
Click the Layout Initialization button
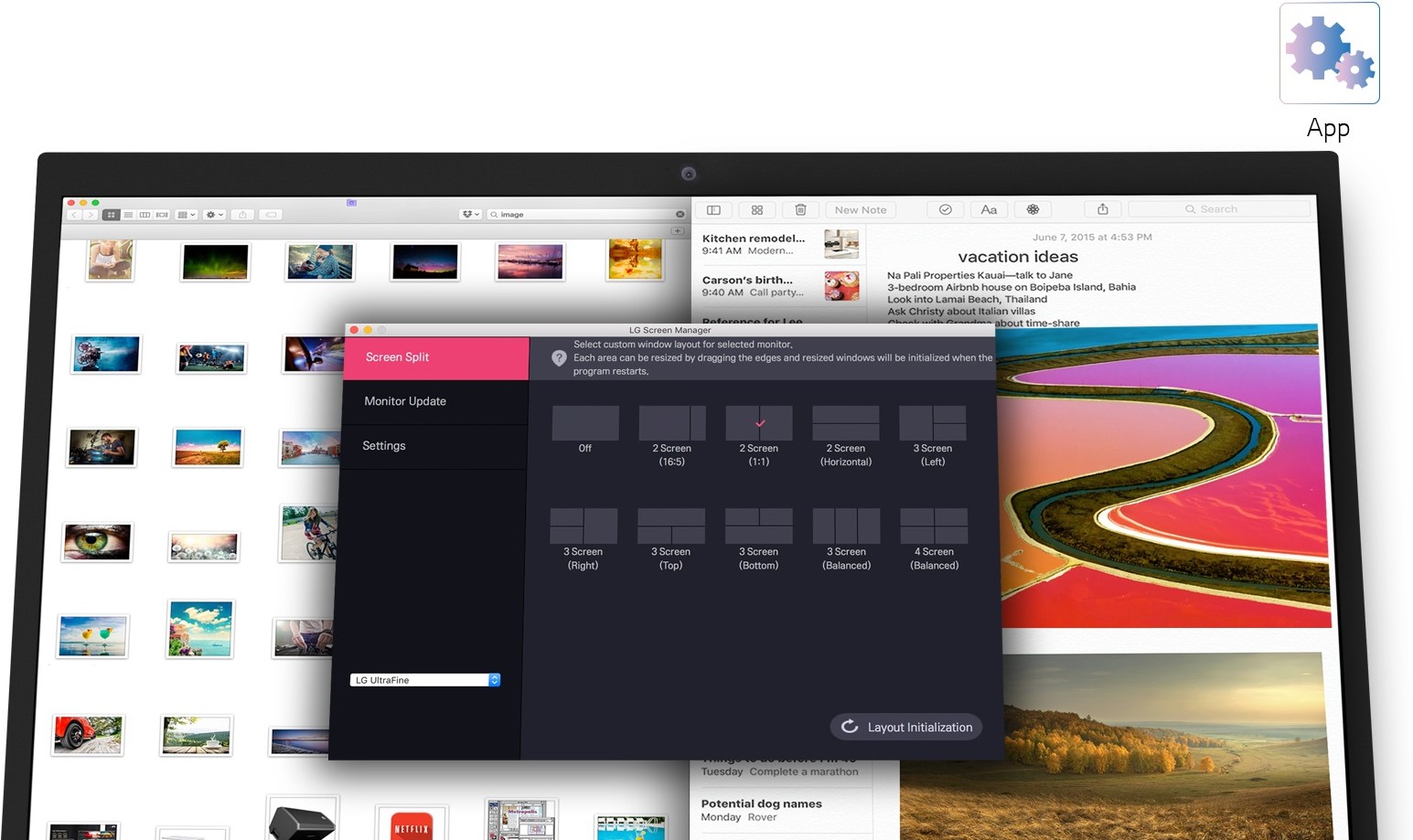[906, 727]
